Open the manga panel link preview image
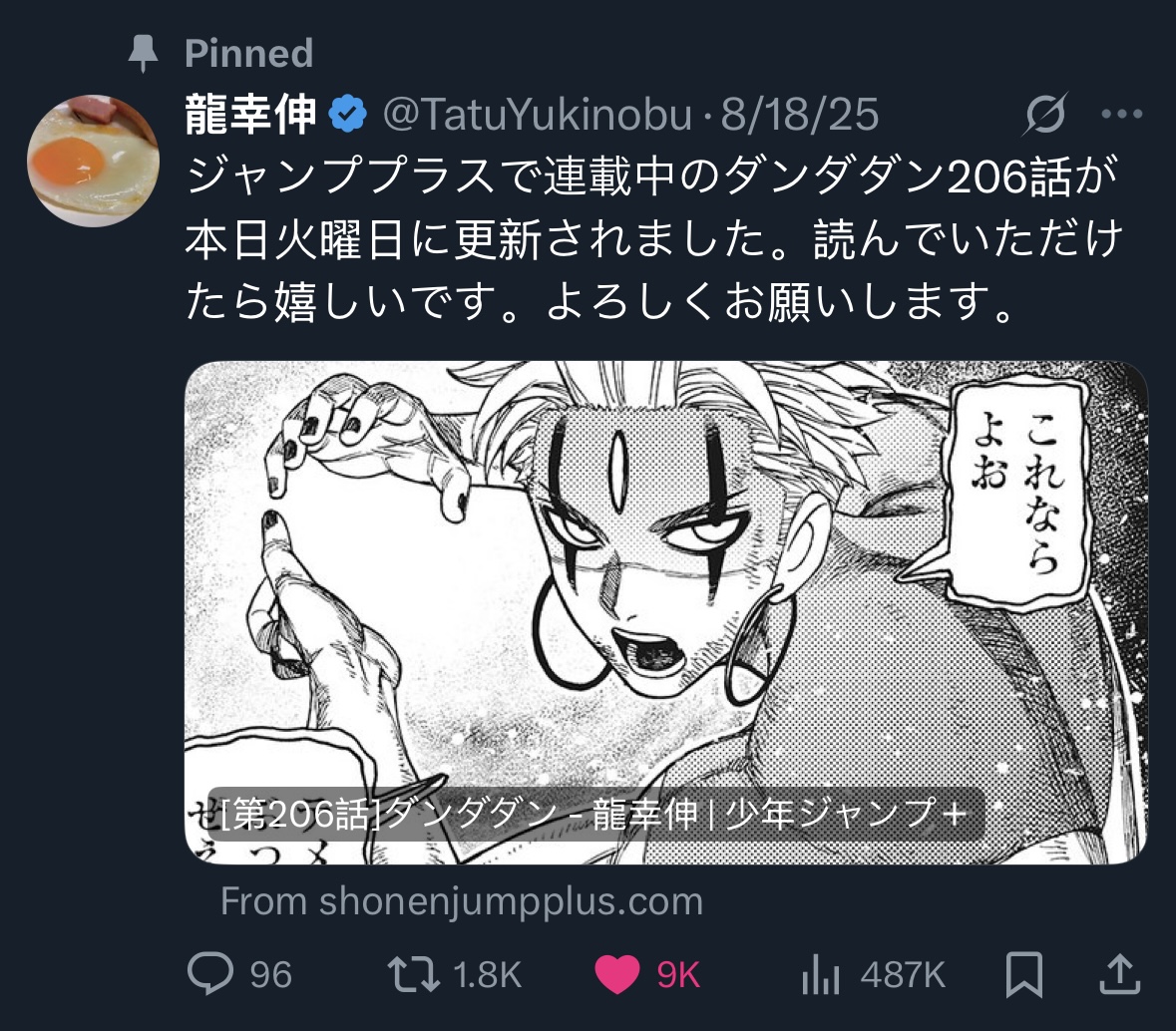1176x1031 pixels. pyautogui.click(x=666, y=612)
